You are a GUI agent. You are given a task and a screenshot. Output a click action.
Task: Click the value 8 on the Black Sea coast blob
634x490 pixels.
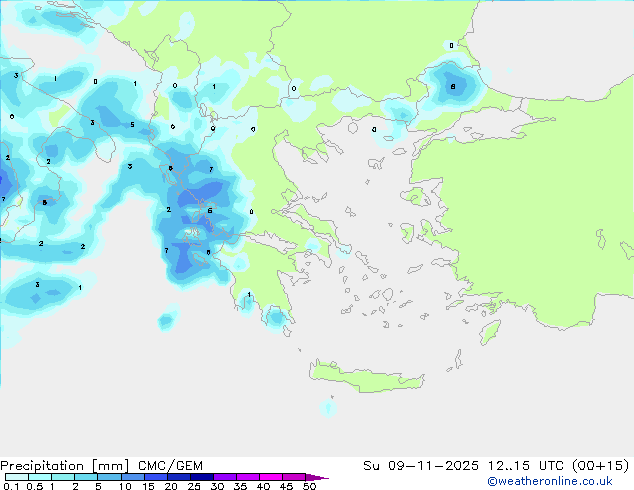tap(453, 87)
